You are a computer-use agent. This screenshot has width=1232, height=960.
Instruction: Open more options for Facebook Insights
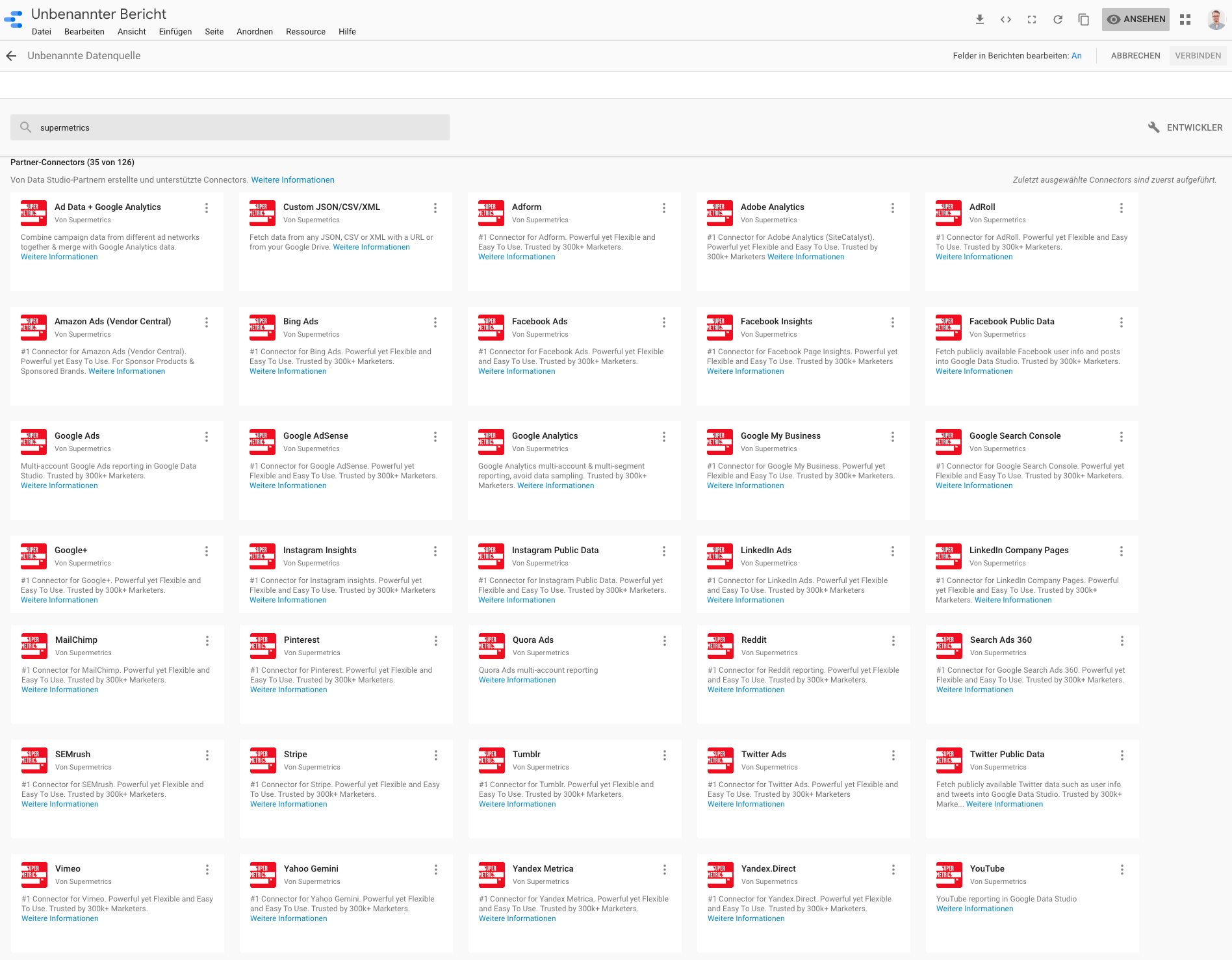click(893, 322)
